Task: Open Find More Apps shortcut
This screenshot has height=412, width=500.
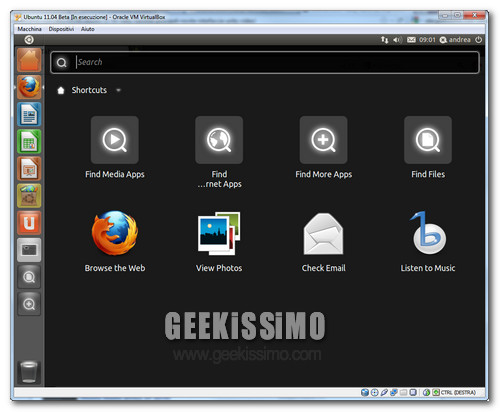Action: point(323,147)
